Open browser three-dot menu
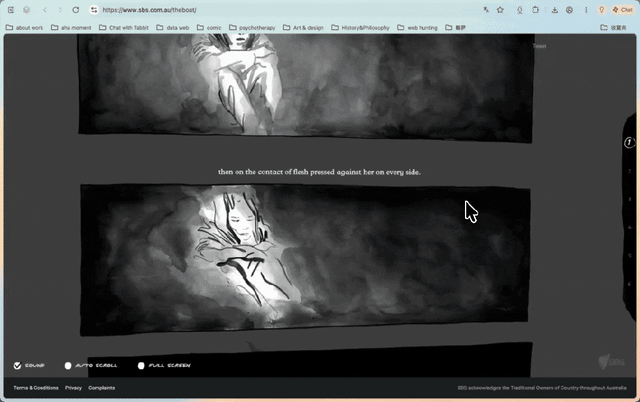Viewport: 640px width, 402px height. [x=586, y=10]
